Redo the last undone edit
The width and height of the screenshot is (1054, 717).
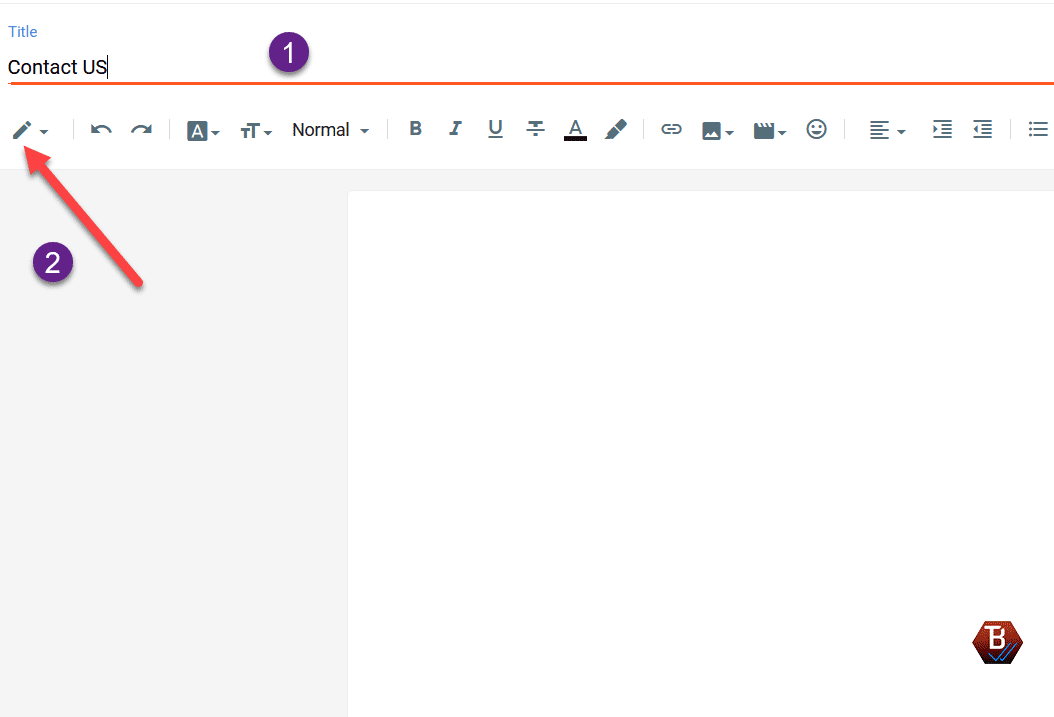(141, 130)
